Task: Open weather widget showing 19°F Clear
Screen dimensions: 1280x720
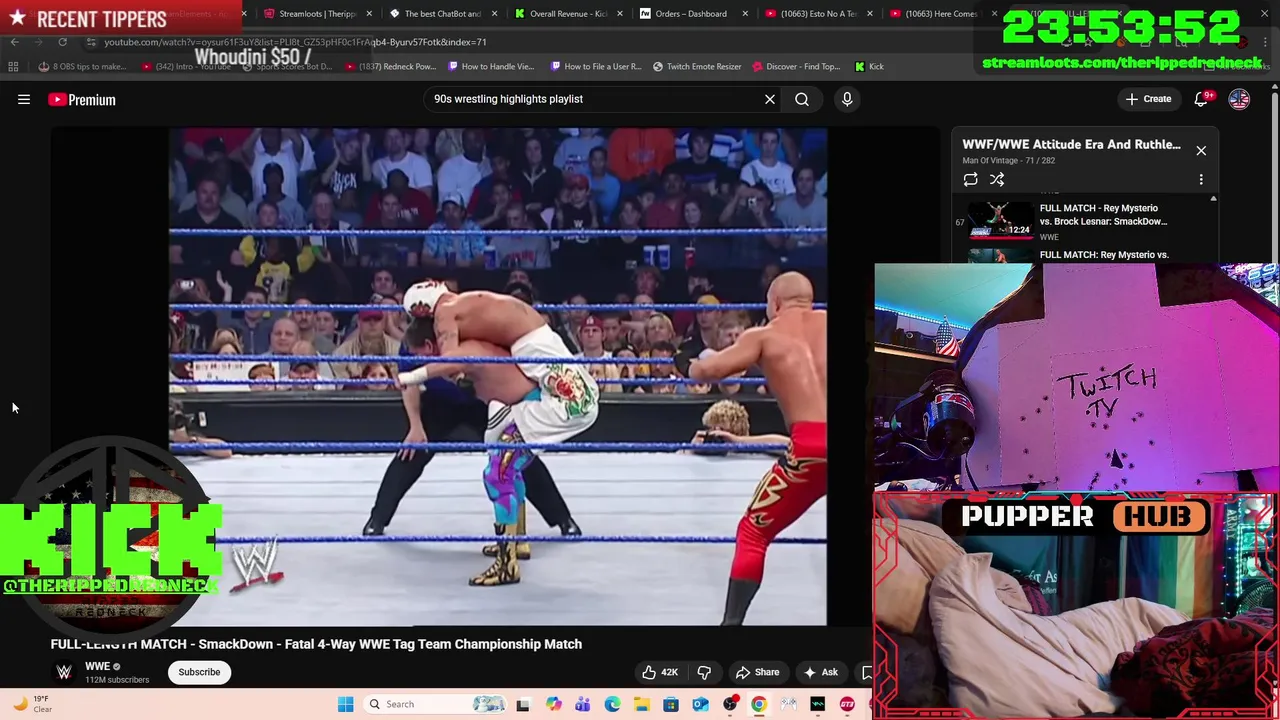Action: (32, 704)
